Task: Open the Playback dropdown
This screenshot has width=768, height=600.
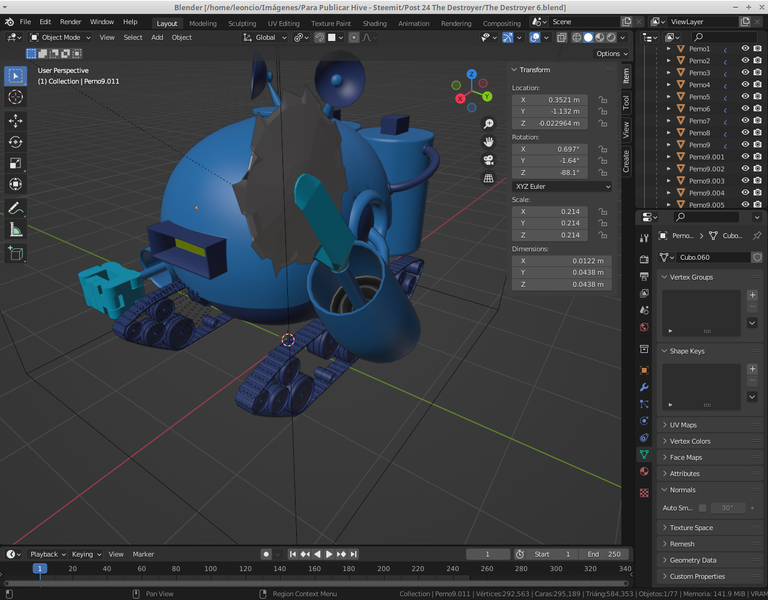Action: (48, 554)
